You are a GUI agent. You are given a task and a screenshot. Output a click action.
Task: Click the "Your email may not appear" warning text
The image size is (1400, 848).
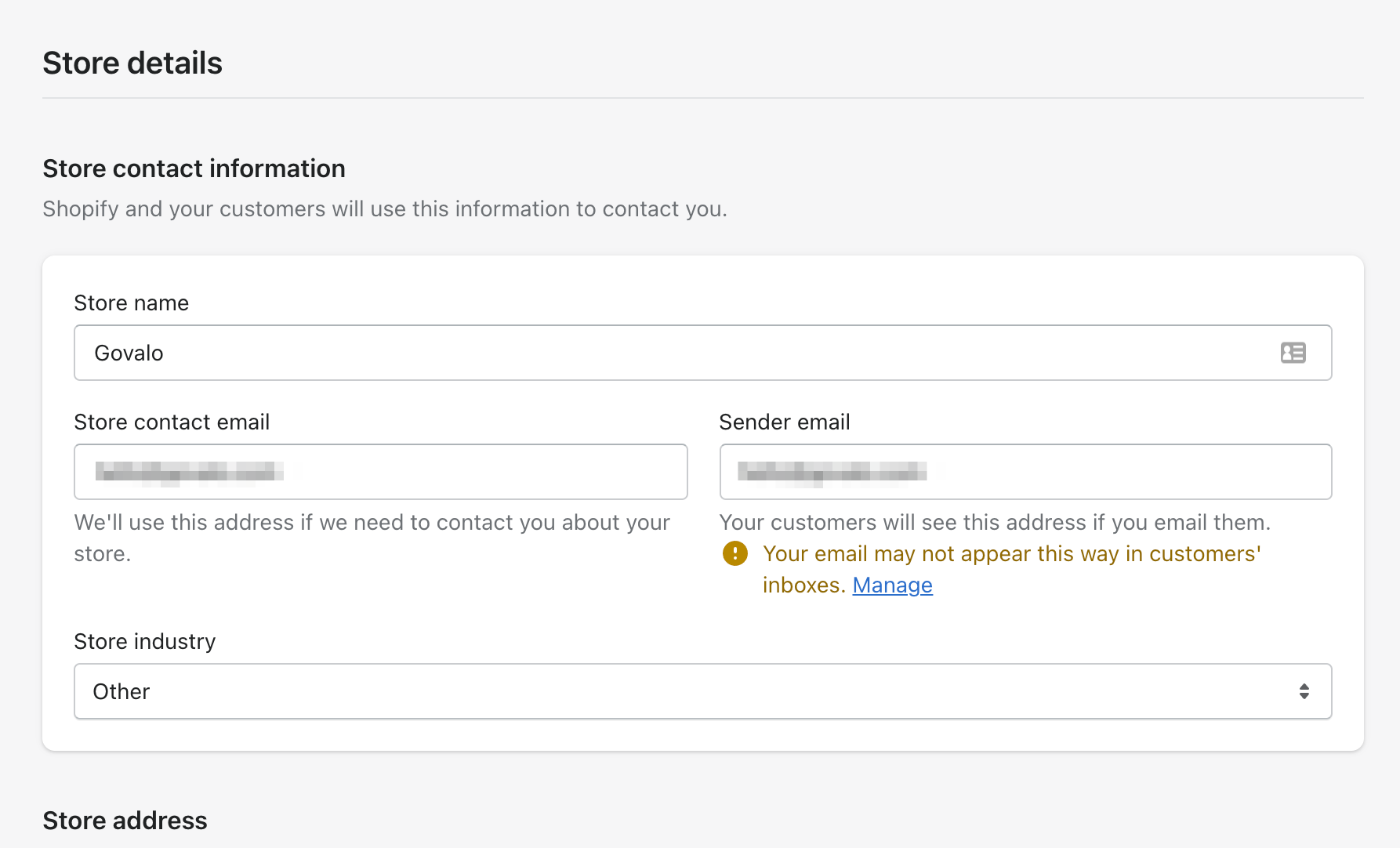1011,554
